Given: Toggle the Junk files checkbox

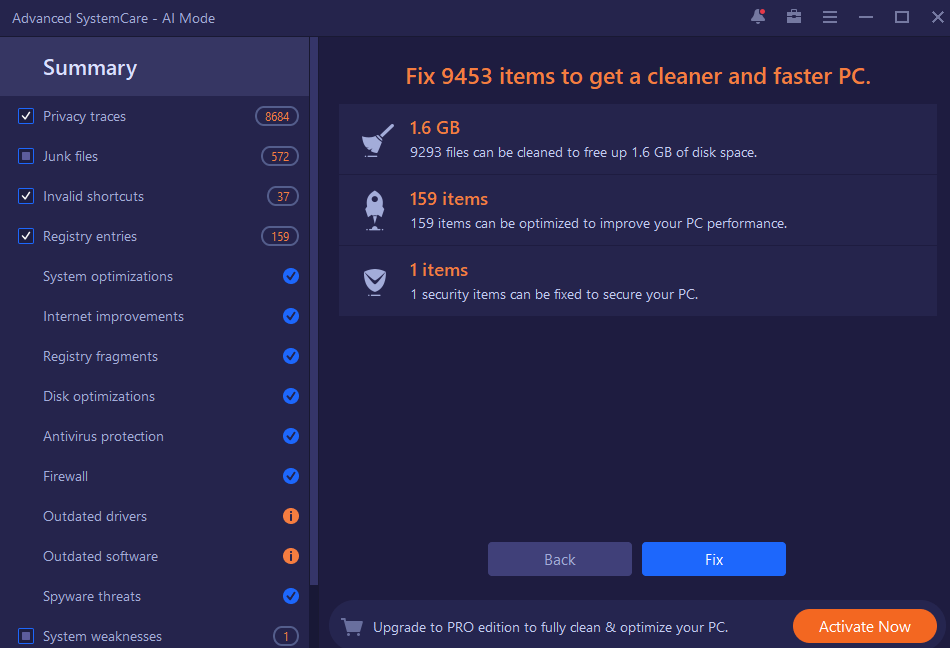Looking at the screenshot, I should click(26, 156).
